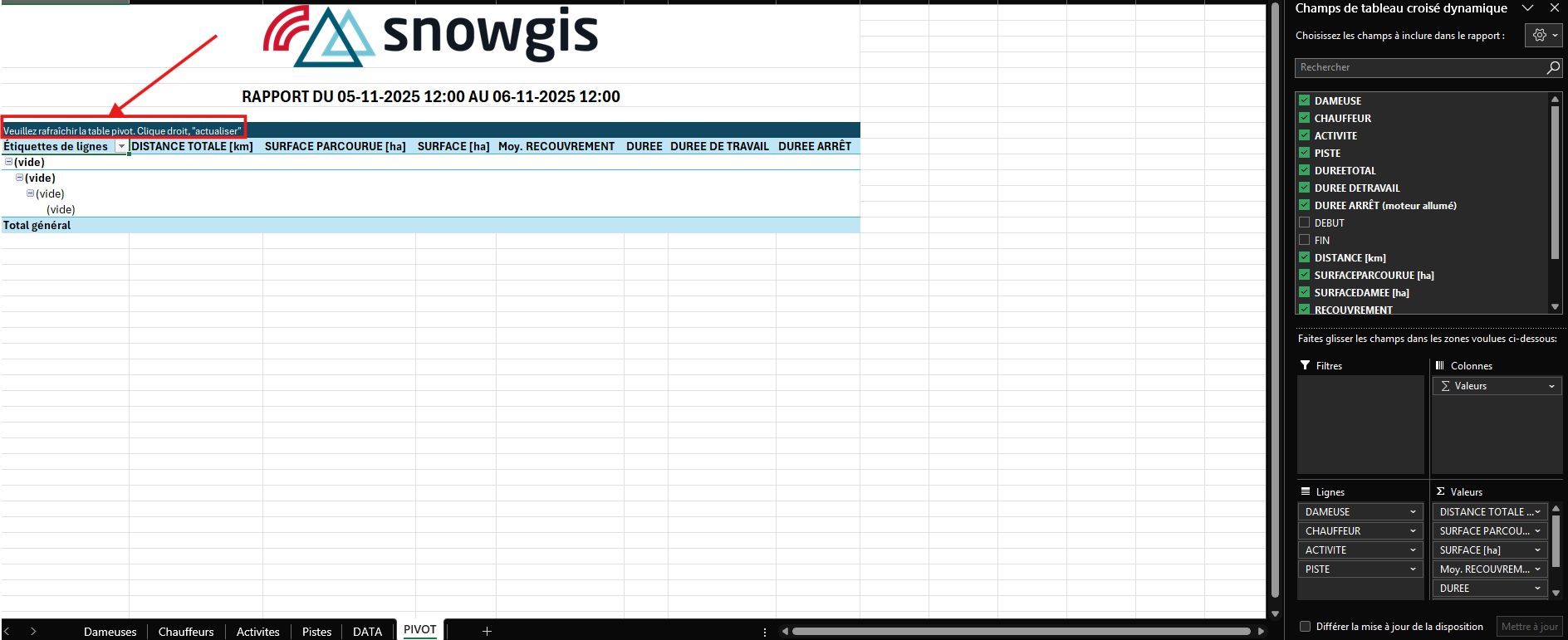Viewport: 1568px width, 640px height.
Task: Open CHAUFFEUR dropdown in Lignes area
Action: click(1413, 531)
